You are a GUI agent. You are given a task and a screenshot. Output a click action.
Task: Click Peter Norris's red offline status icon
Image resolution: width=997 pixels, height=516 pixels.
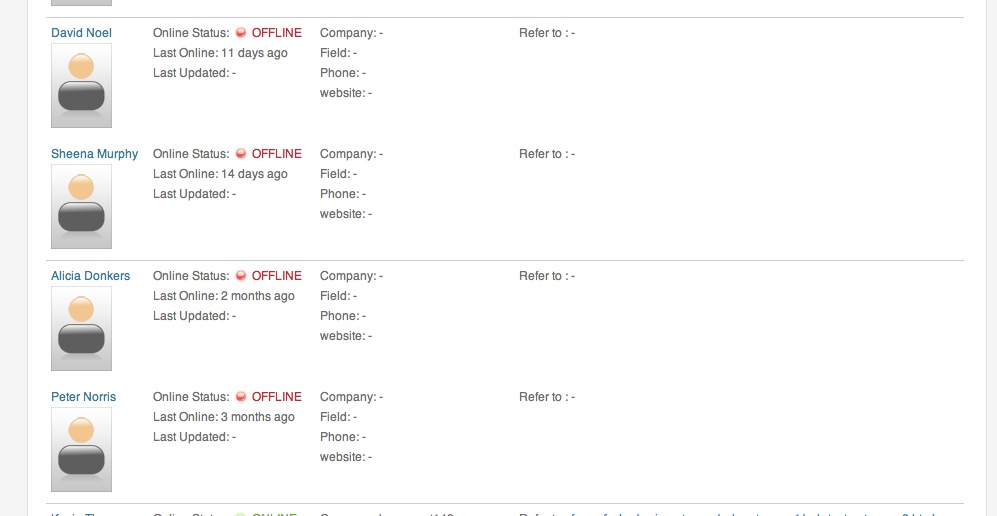pyautogui.click(x=240, y=397)
